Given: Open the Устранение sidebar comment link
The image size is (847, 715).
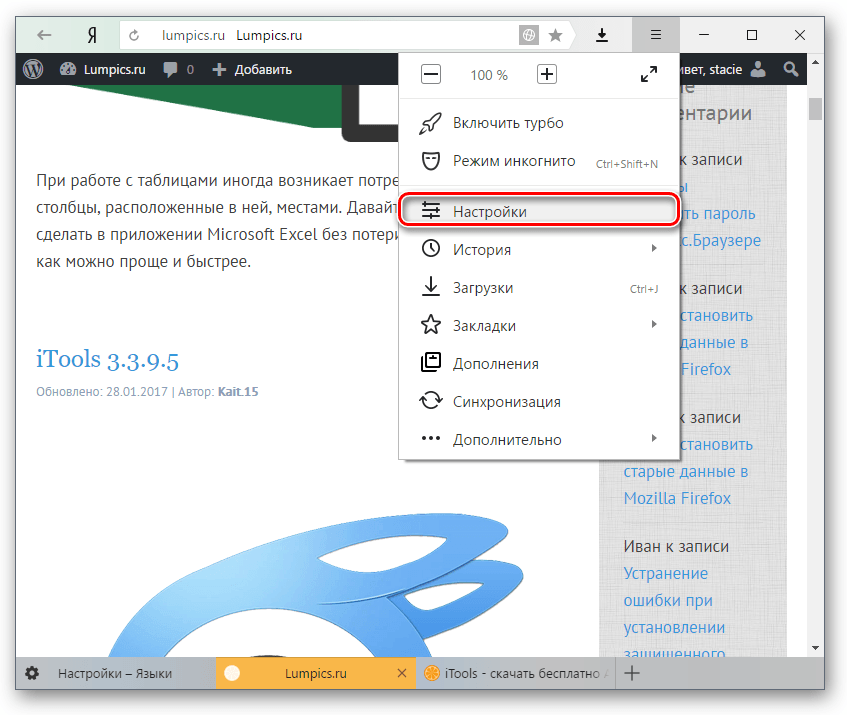Looking at the screenshot, I should [666, 573].
